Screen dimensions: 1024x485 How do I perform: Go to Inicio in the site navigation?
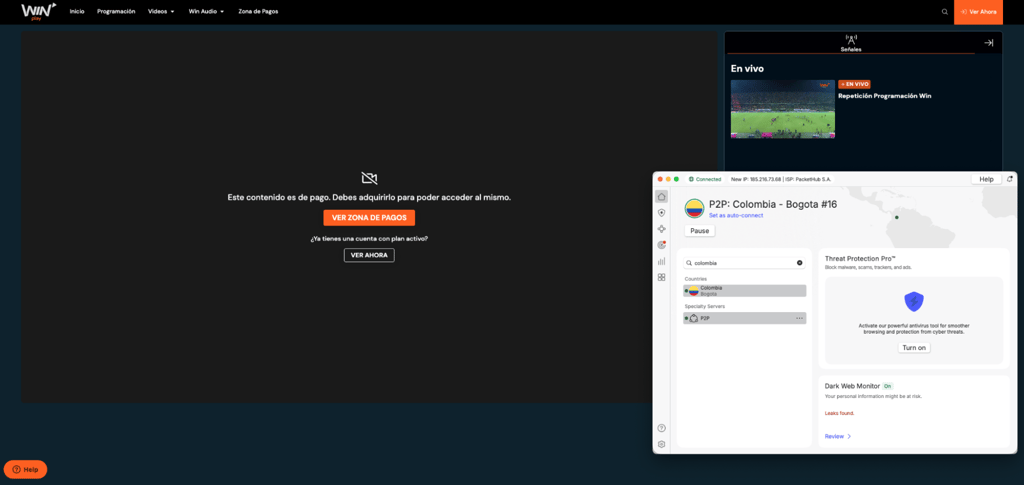77,12
